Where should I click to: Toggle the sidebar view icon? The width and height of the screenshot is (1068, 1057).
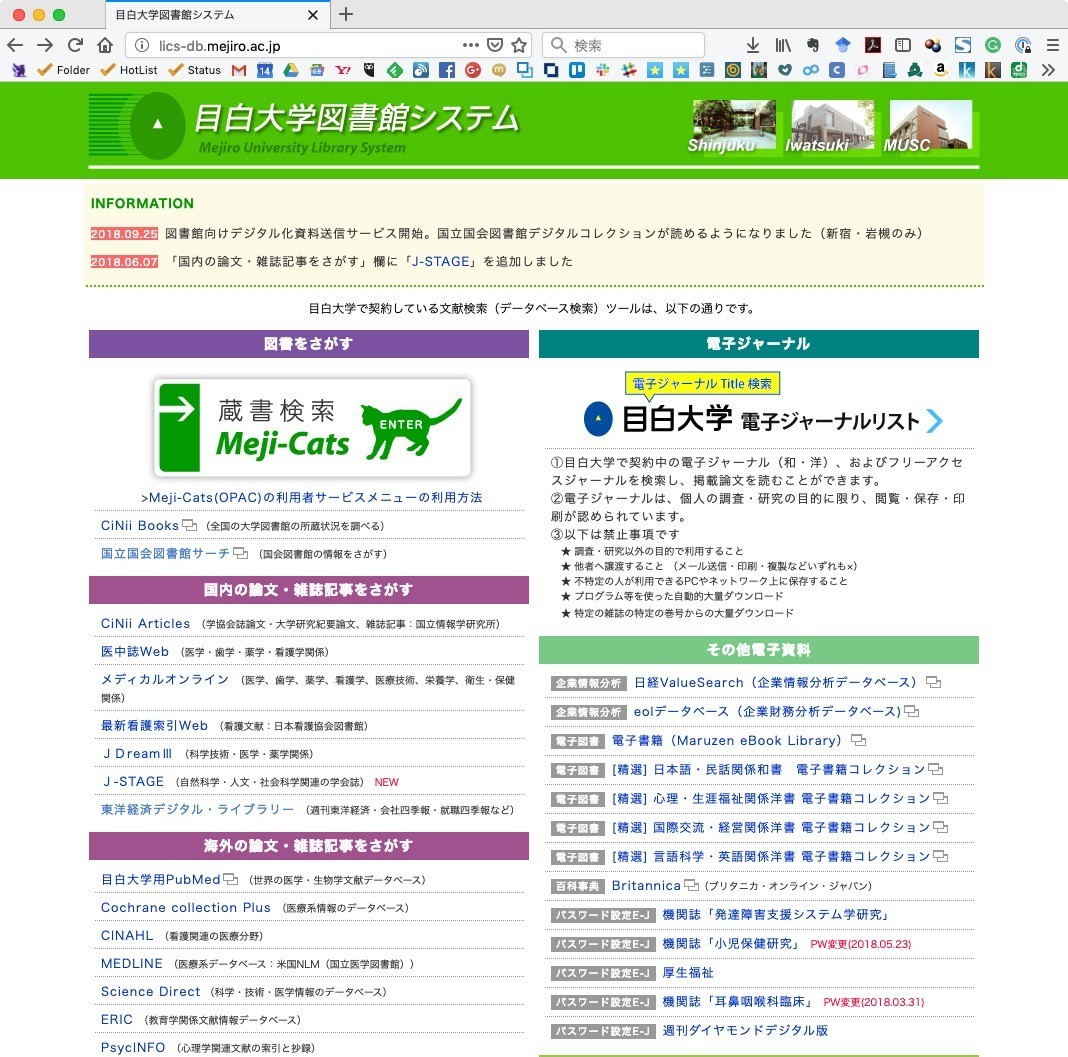(902, 46)
